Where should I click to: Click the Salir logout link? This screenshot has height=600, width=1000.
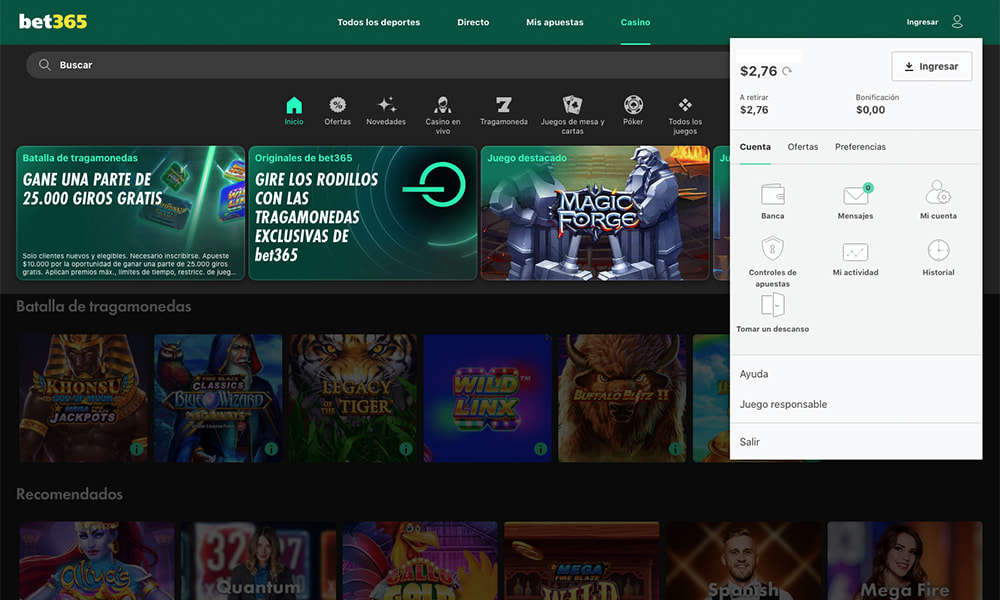(x=750, y=442)
